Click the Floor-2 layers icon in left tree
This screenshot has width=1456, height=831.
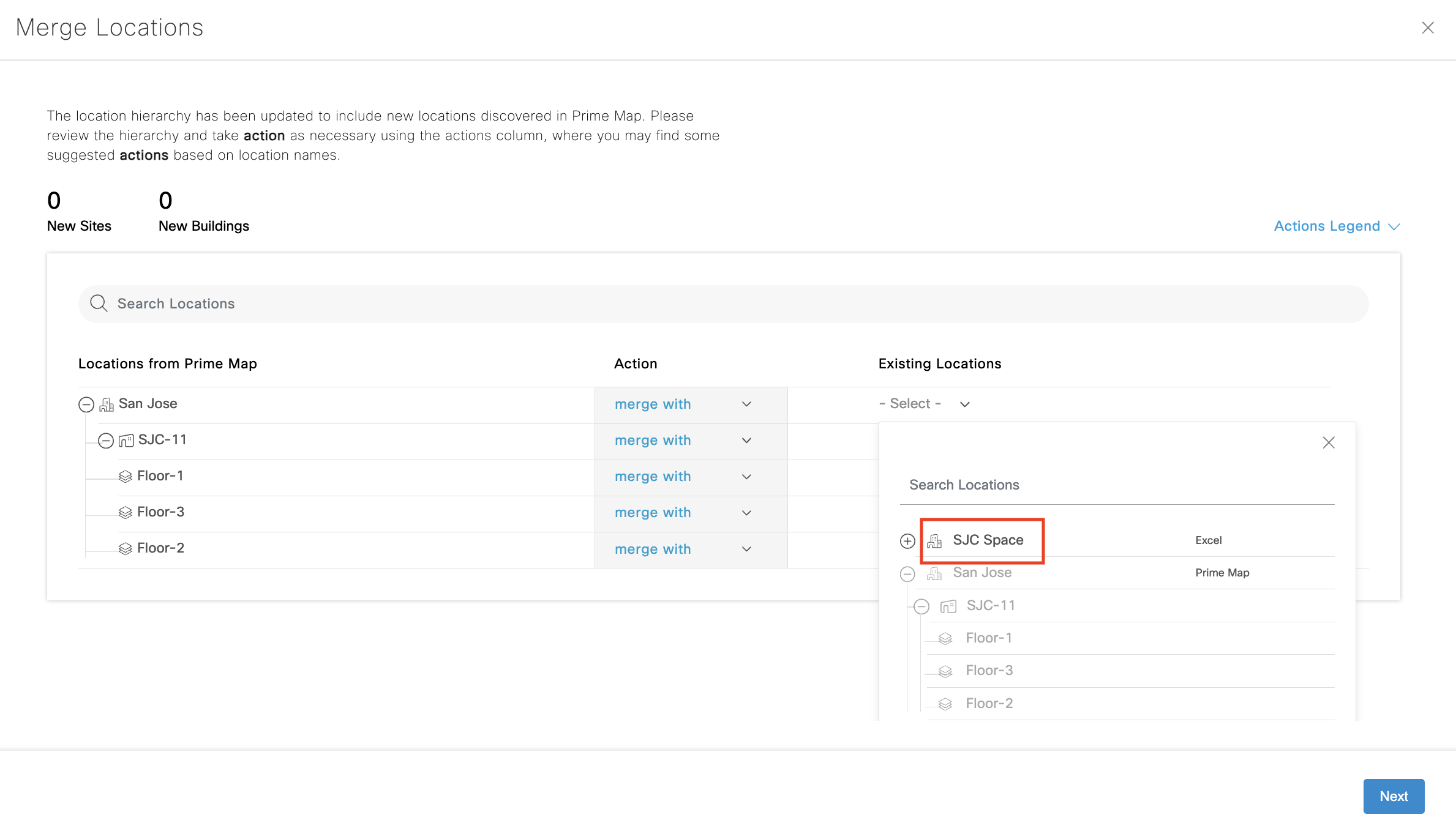[126, 549]
